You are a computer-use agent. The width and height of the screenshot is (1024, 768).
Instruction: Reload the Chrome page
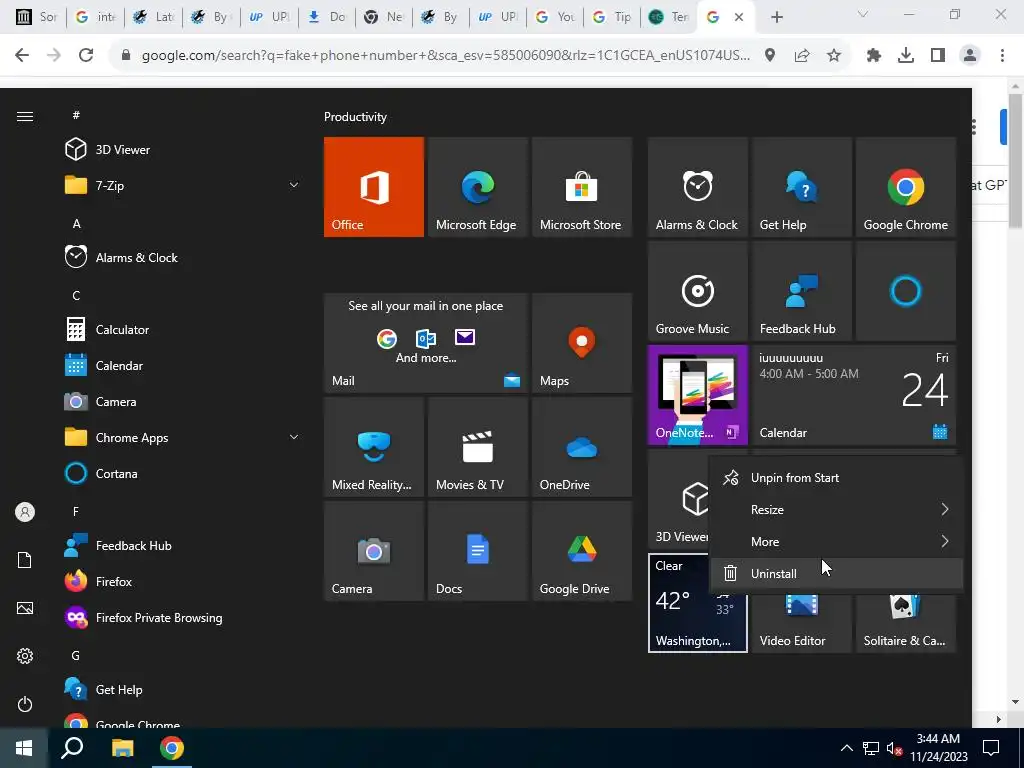coord(86,56)
